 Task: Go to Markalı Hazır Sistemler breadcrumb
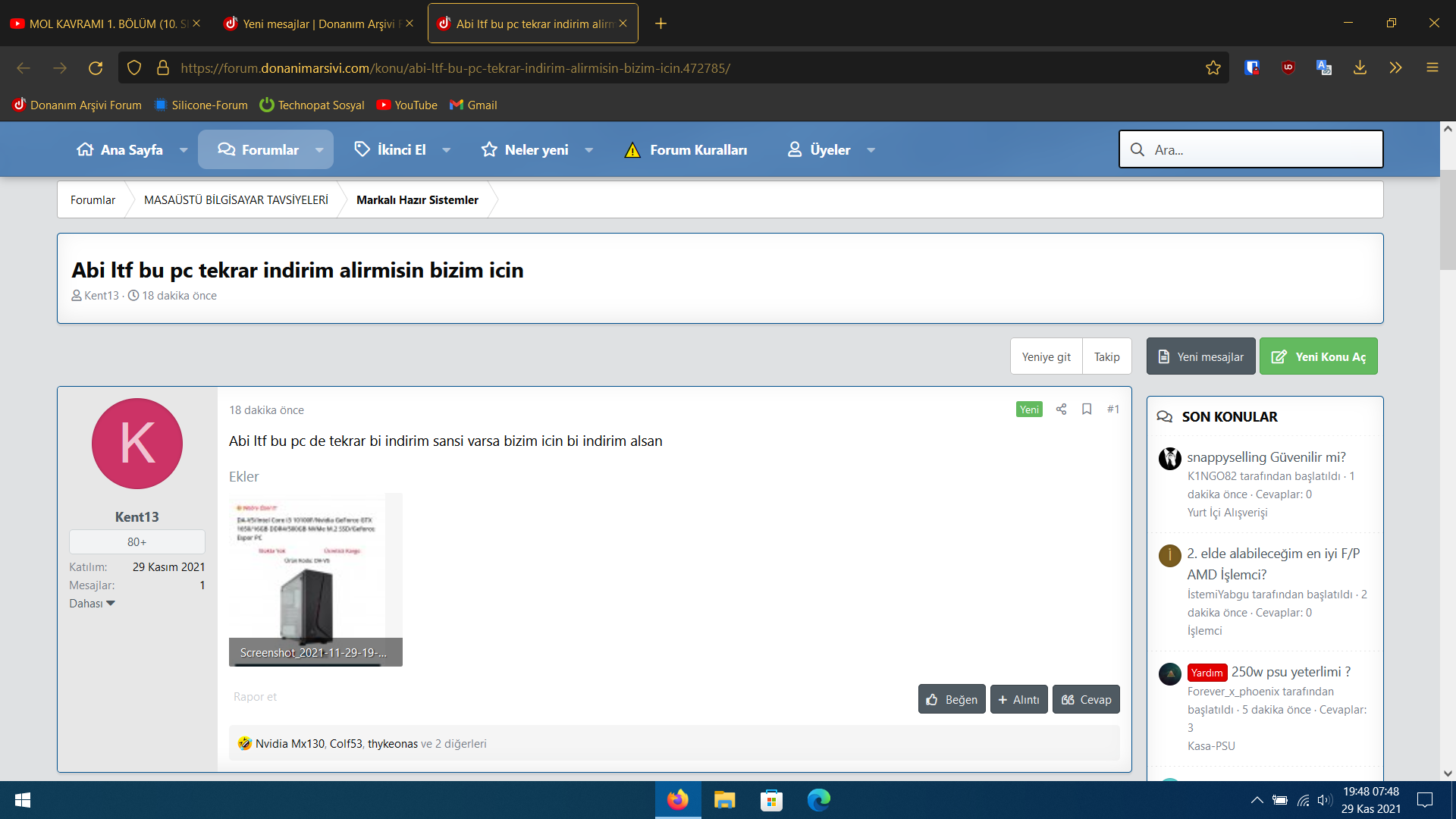417,200
